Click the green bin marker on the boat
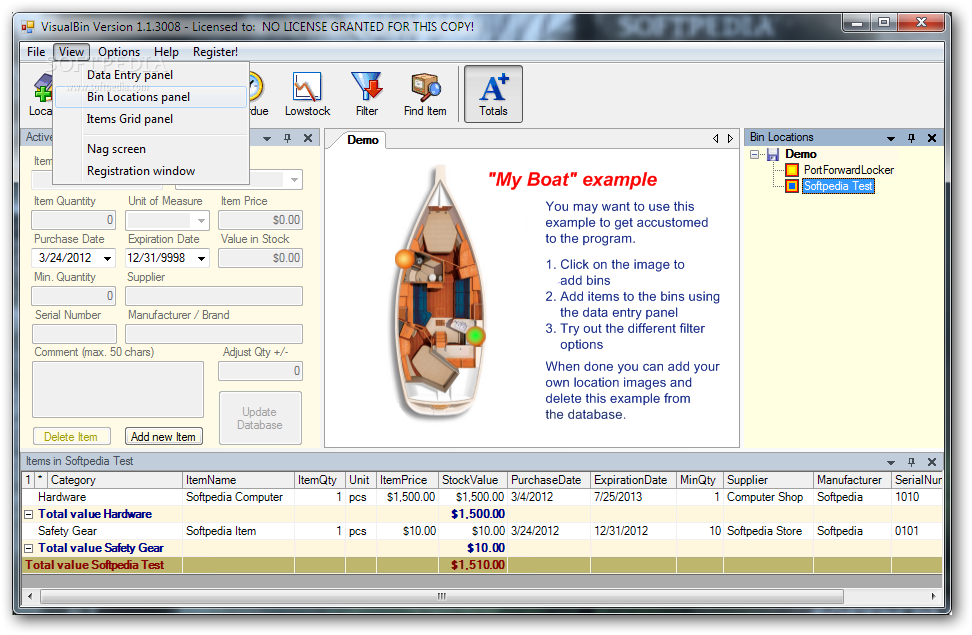This screenshot has width=972, height=635. [x=475, y=336]
